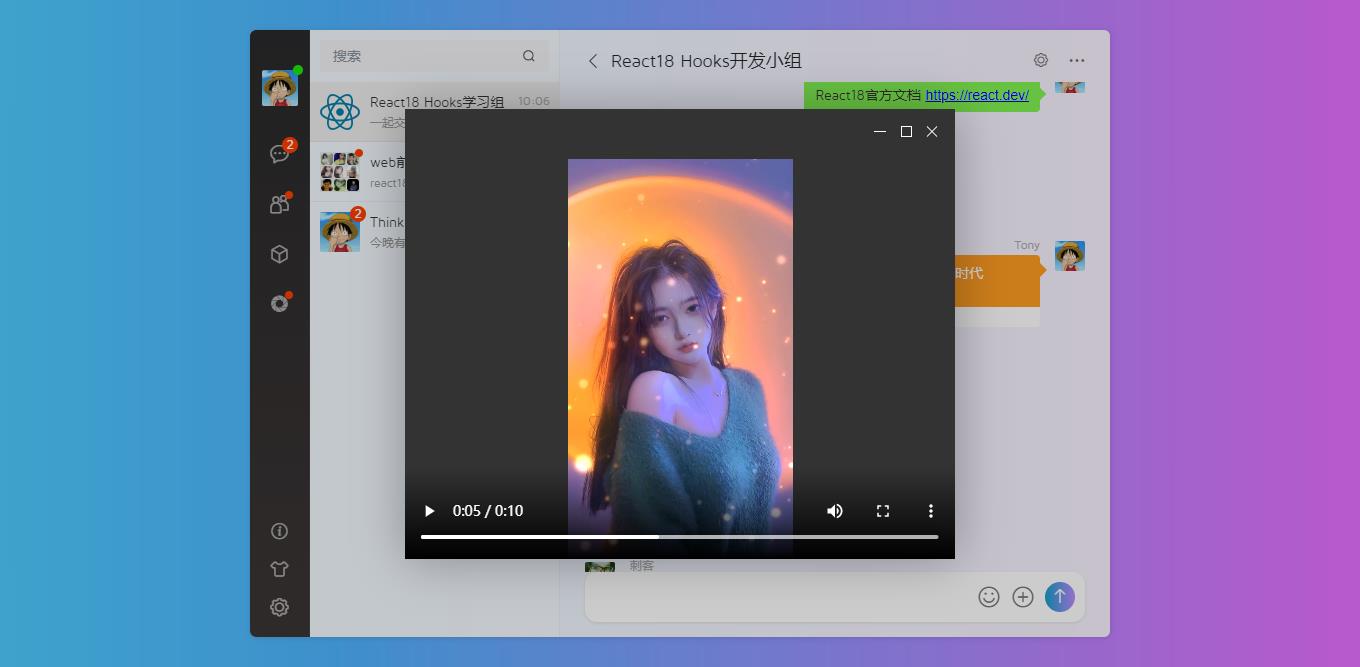Screen dimensions: 1360x667
Task: Open the cube-shaped sidebar icon
Action: pyautogui.click(x=280, y=254)
